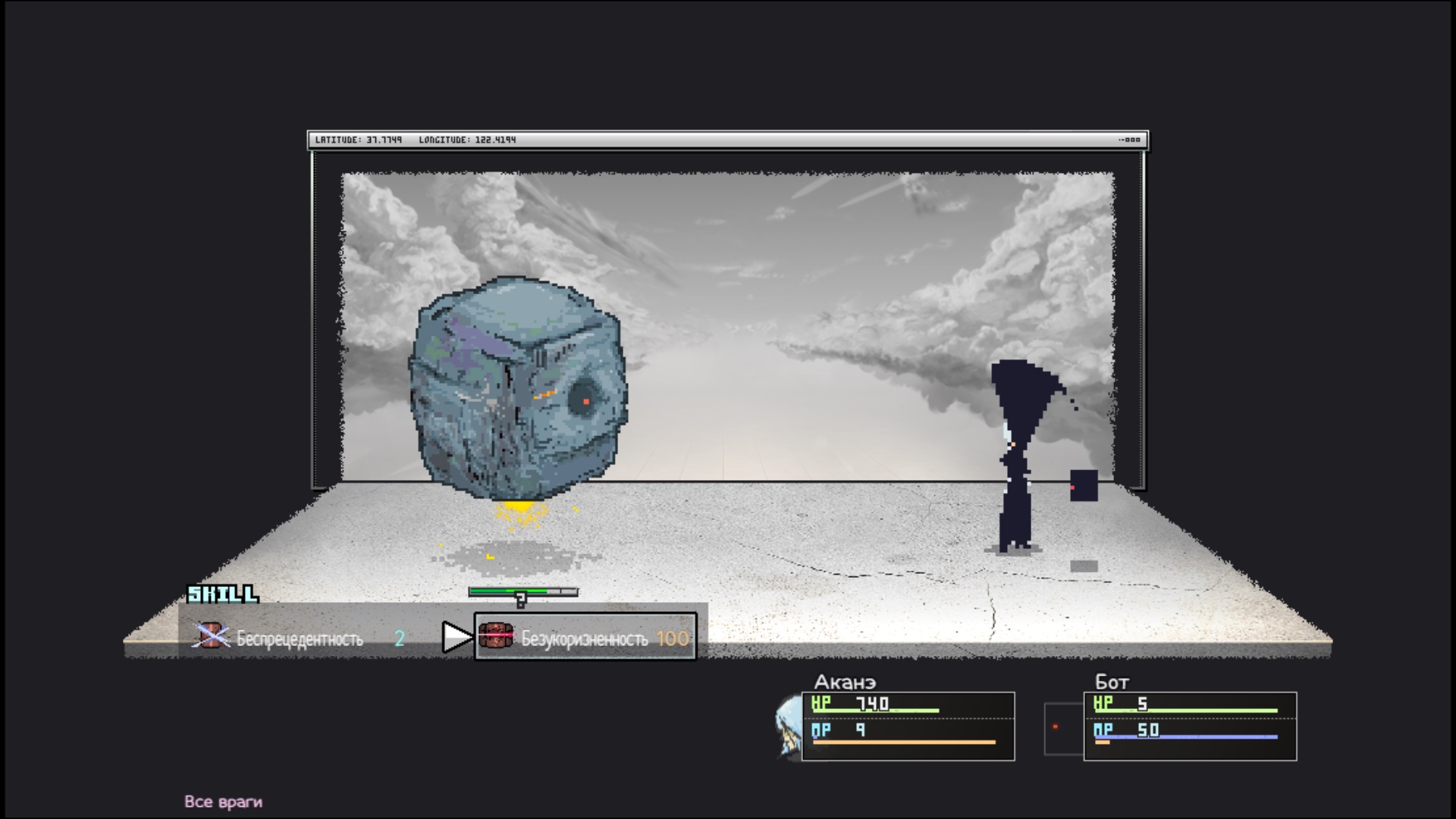Screen dimensions: 1456x819
Task: Click the window controls on title bar
Action: click(x=1129, y=140)
